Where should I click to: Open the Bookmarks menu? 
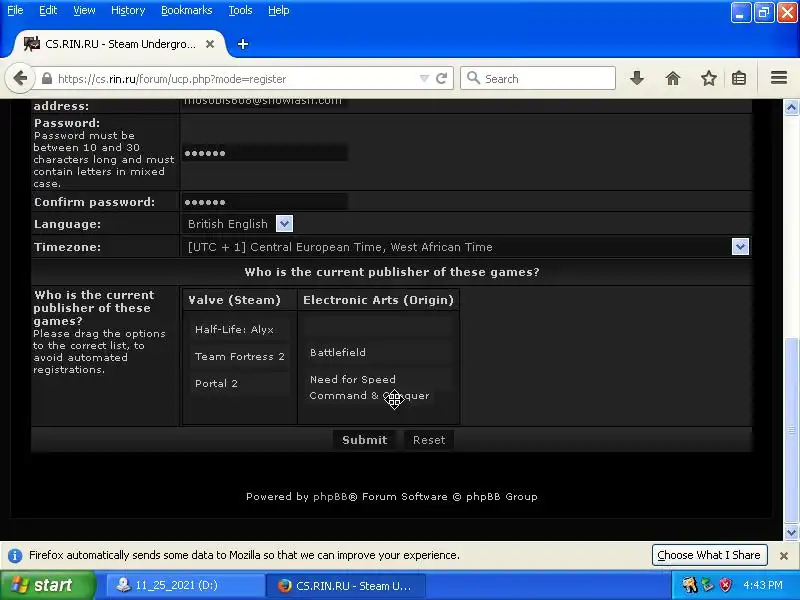pyautogui.click(x=187, y=10)
